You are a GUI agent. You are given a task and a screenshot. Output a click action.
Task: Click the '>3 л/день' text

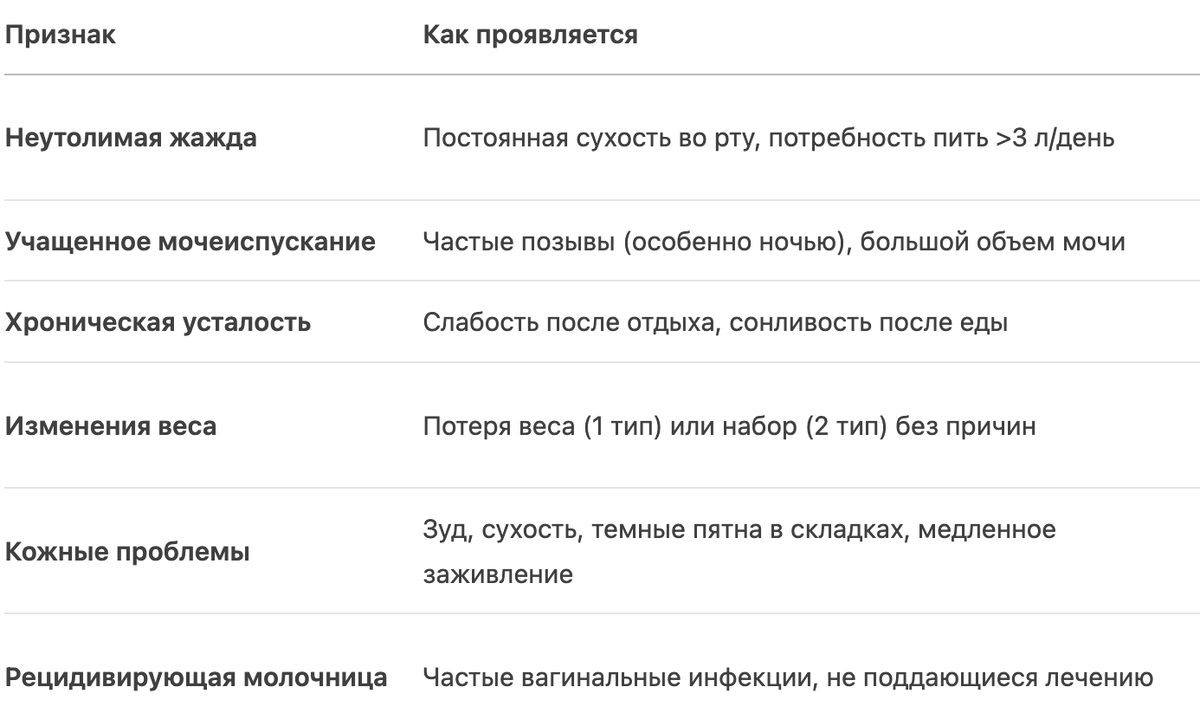pyautogui.click(x=1055, y=138)
